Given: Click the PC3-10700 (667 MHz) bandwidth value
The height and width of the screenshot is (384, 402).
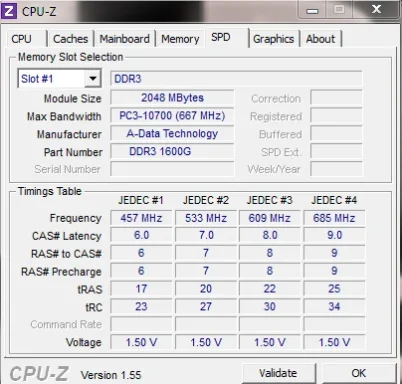Looking at the screenshot, I should coord(172,116).
